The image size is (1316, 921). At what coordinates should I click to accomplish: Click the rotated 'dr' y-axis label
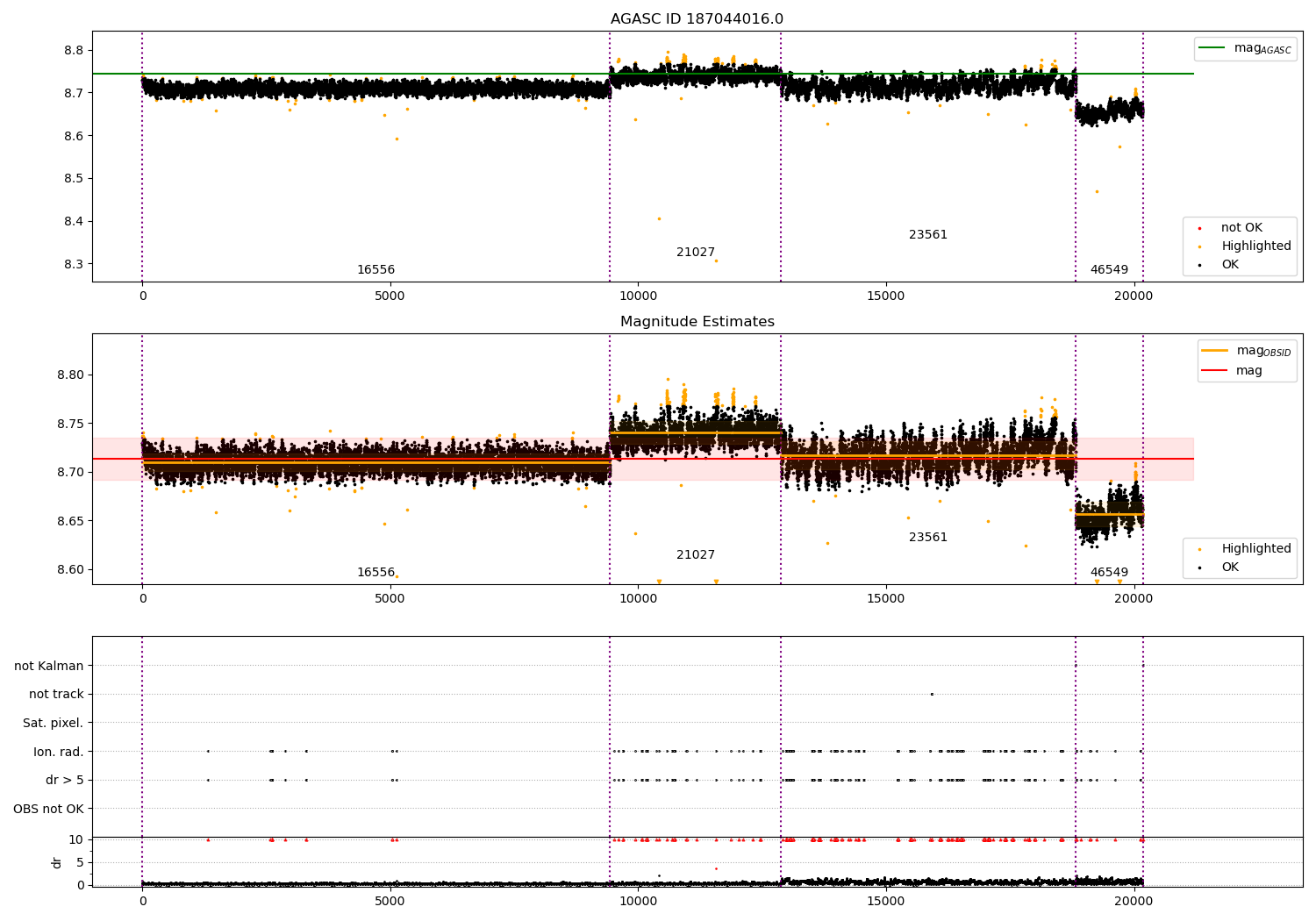click(x=57, y=862)
